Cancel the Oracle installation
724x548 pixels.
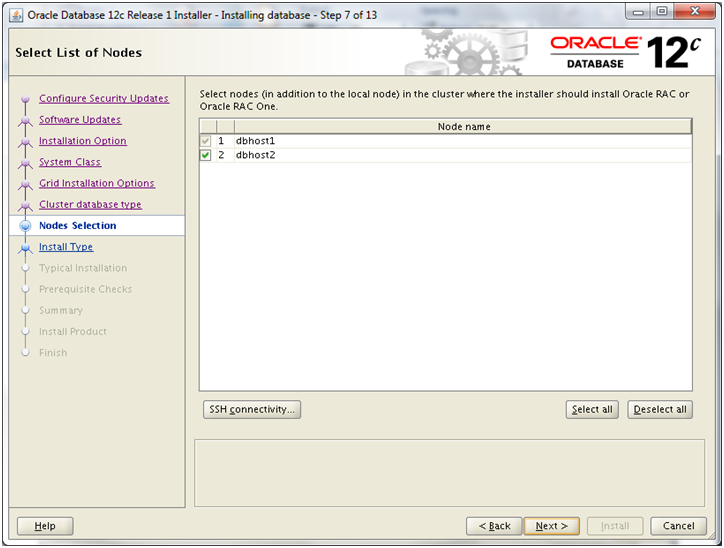(678, 526)
